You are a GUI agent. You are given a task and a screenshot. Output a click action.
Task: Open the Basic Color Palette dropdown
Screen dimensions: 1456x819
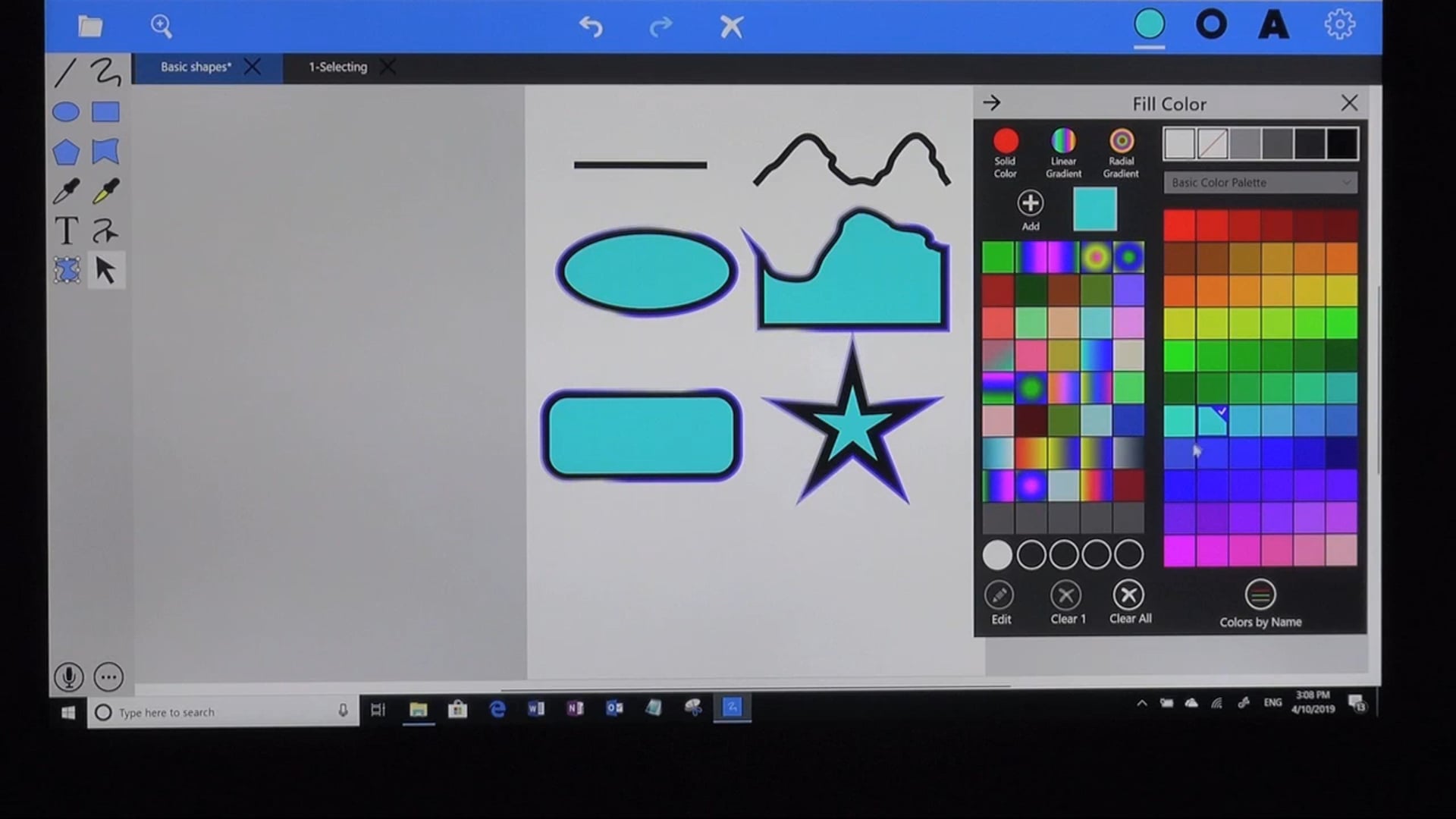1260,182
